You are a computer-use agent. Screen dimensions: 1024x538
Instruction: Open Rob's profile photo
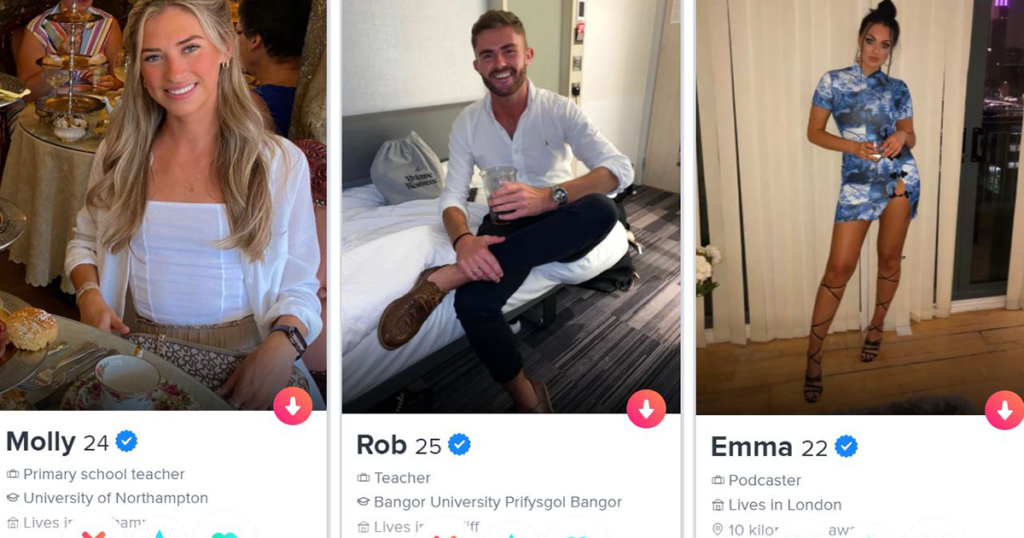[x=511, y=206]
